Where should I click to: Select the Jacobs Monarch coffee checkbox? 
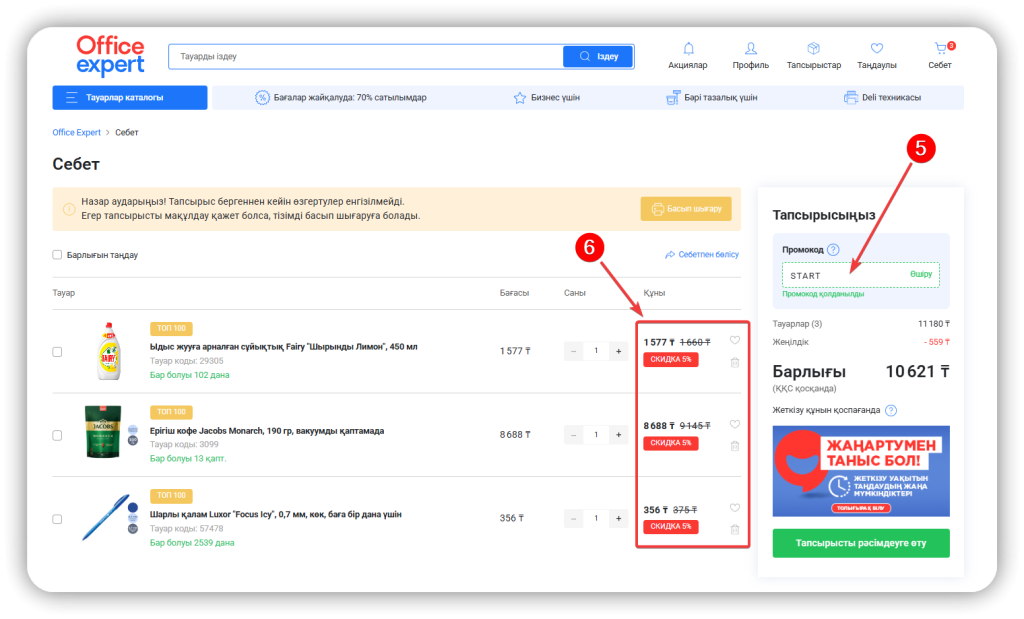pos(57,435)
